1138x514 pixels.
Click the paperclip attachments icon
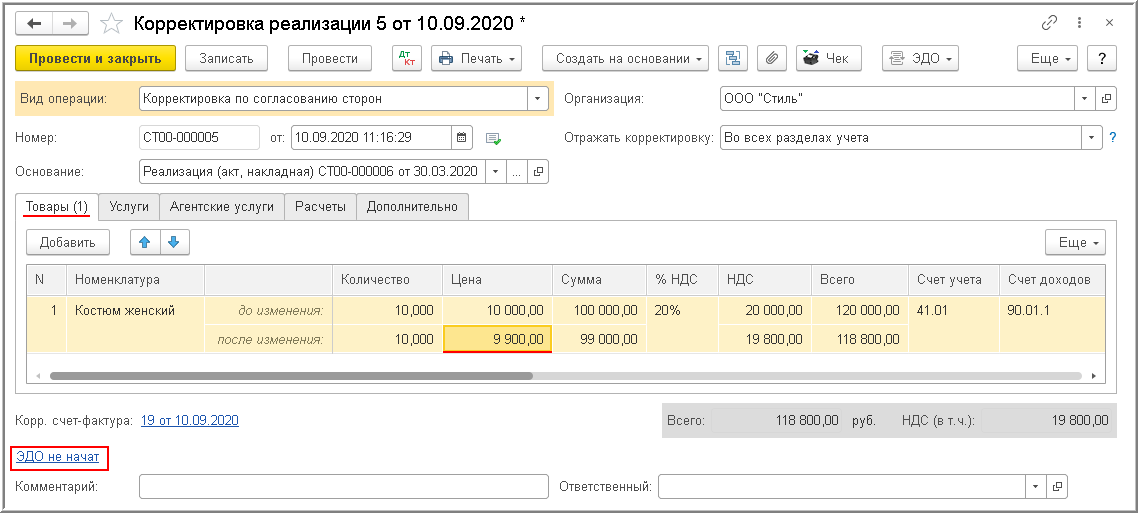tap(770, 59)
